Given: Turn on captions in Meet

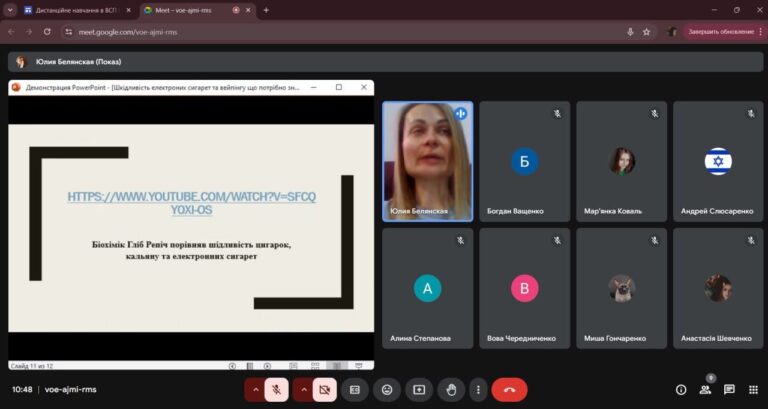Looking at the screenshot, I should point(355,390).
